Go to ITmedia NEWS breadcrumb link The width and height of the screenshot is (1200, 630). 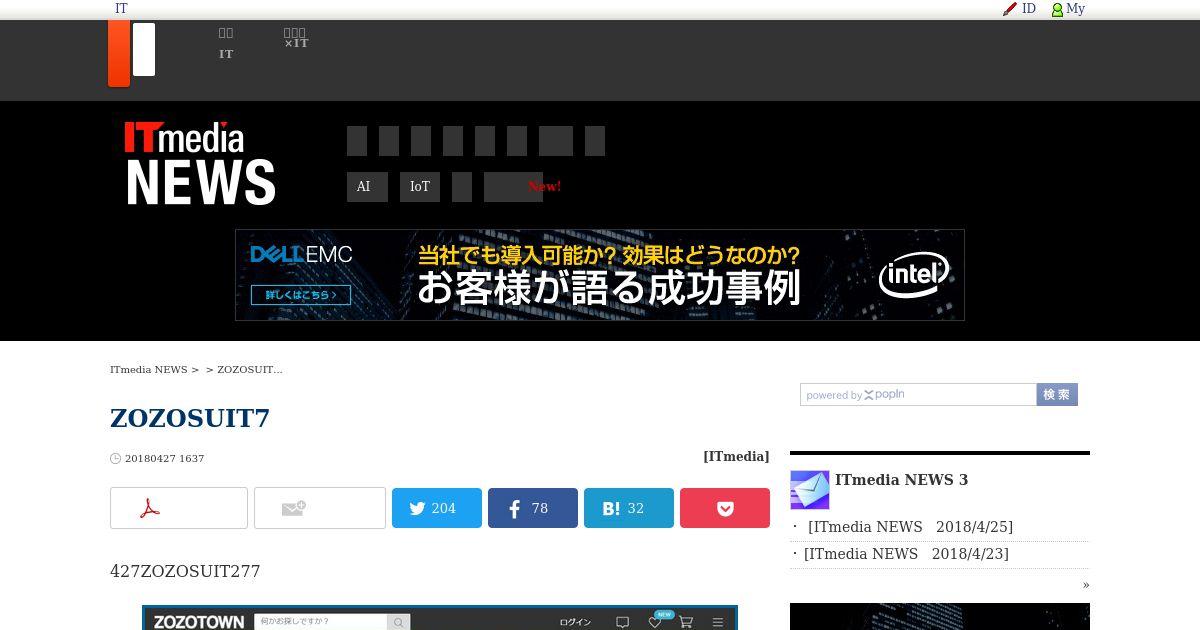pos(148,370)
